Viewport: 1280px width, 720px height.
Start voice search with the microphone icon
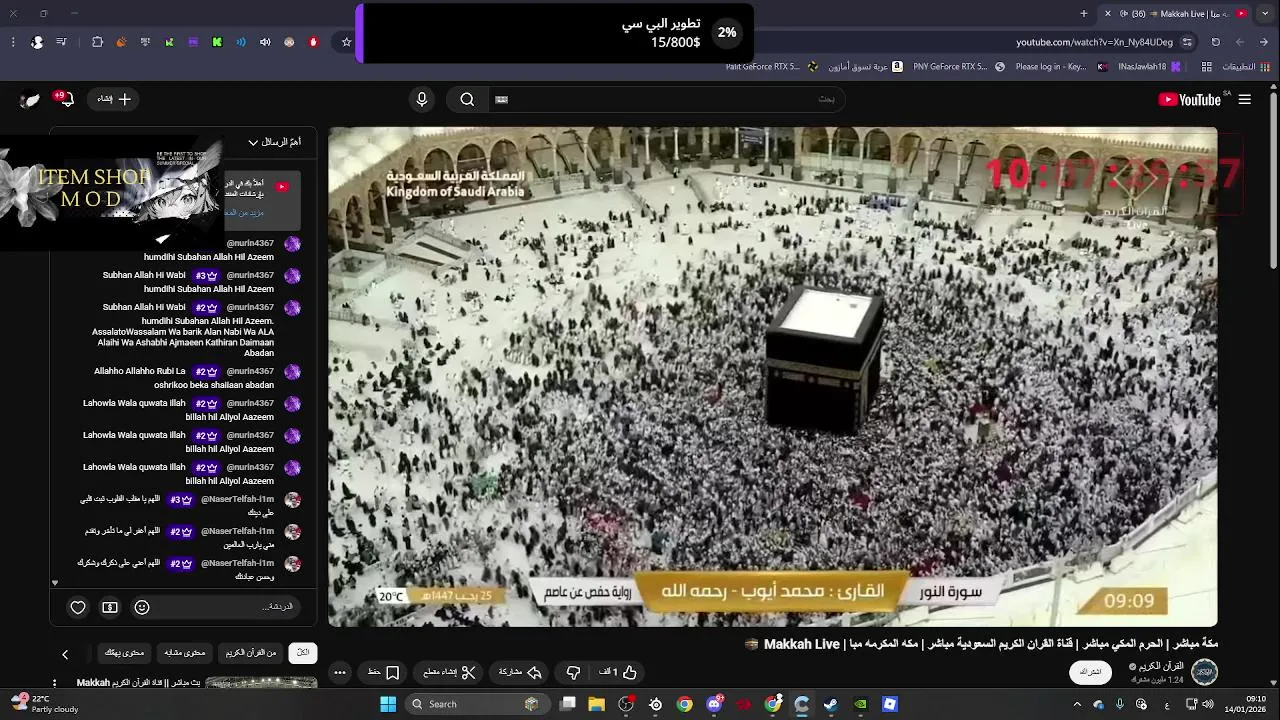tap(422, 99)
